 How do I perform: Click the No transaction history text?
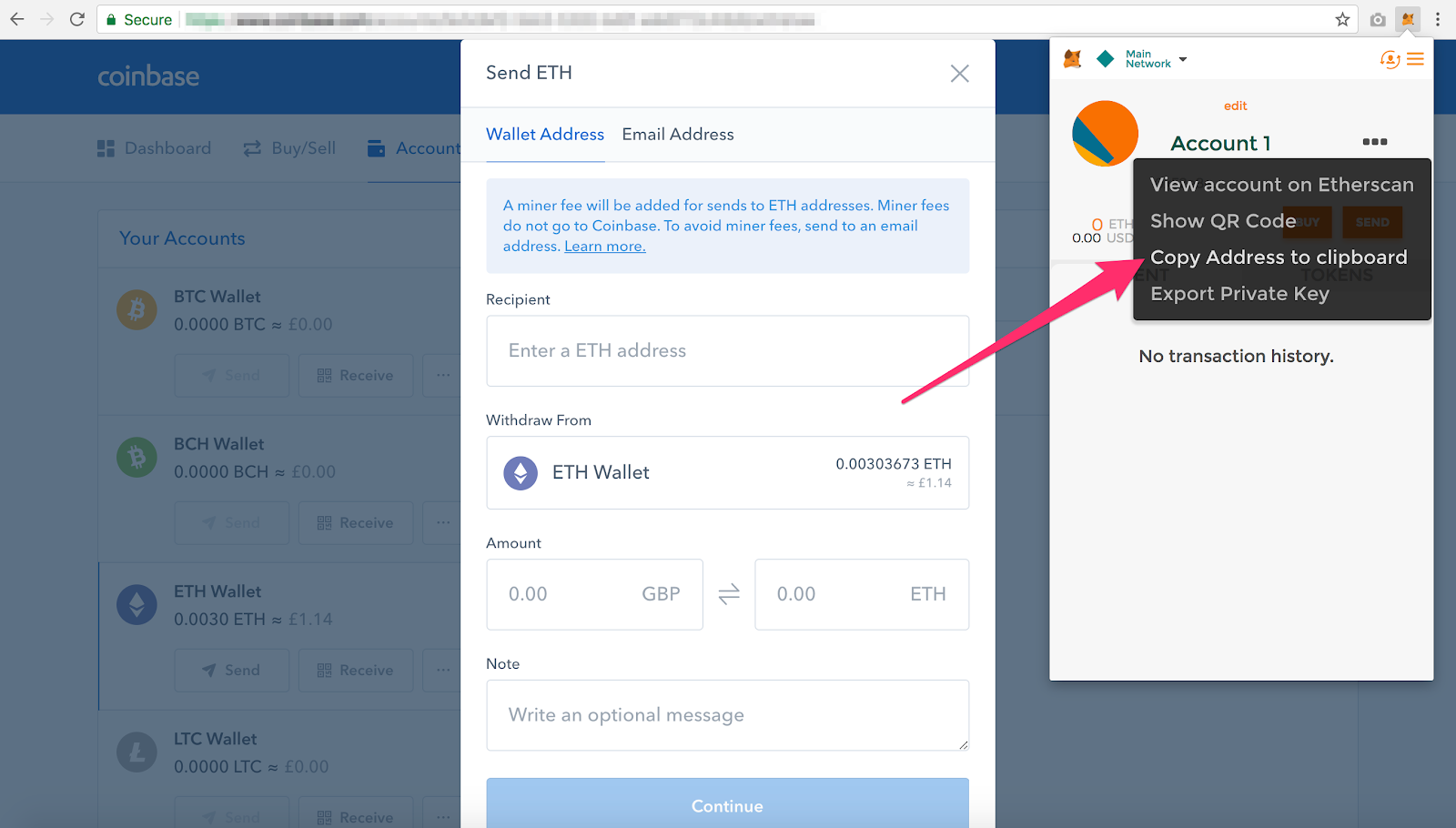point(1236,357)
